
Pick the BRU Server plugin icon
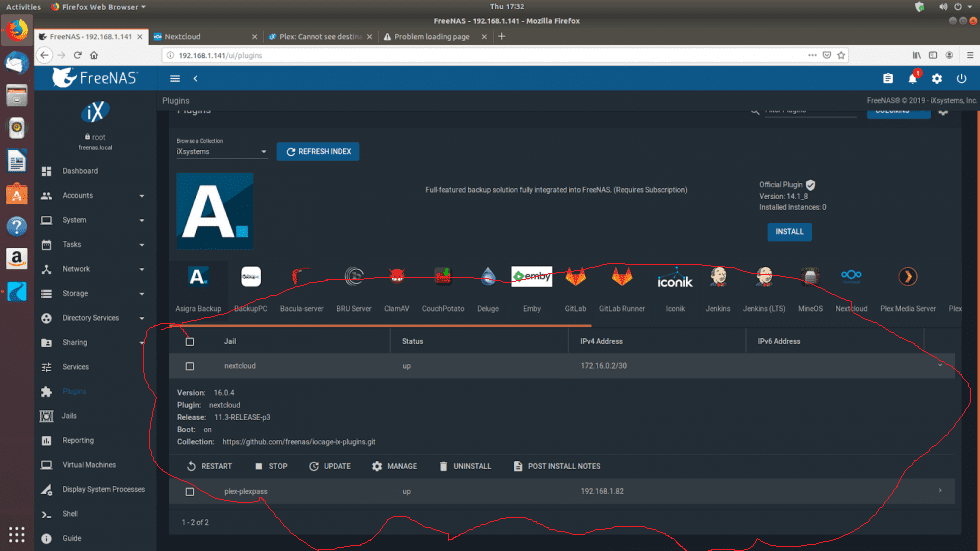(354, 276)
